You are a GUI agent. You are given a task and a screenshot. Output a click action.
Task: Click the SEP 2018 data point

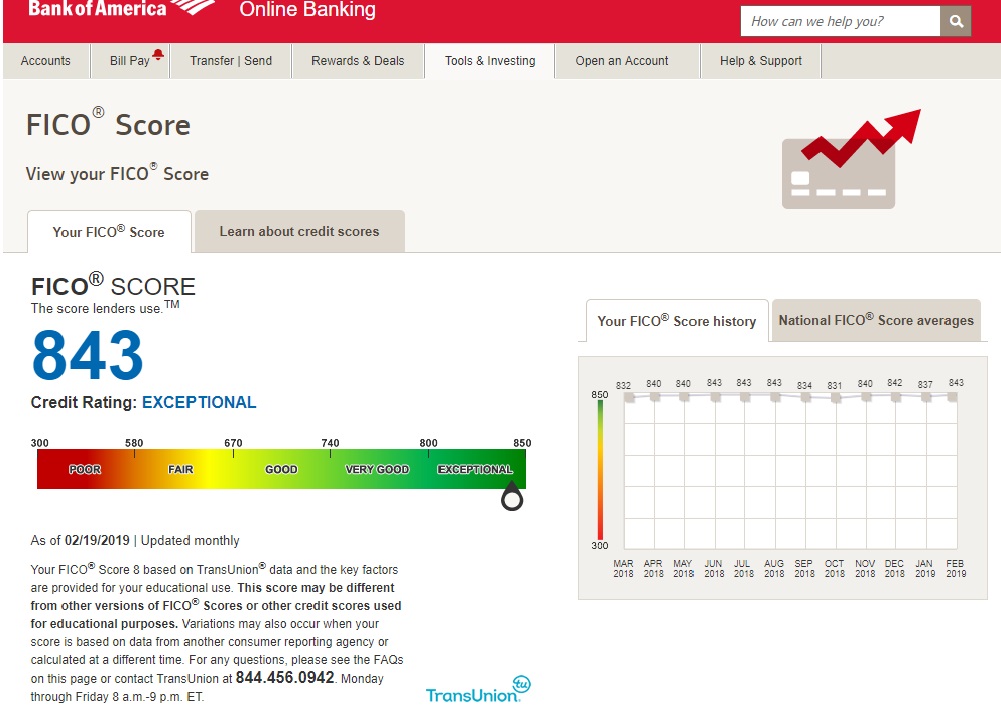click(806, 398)
